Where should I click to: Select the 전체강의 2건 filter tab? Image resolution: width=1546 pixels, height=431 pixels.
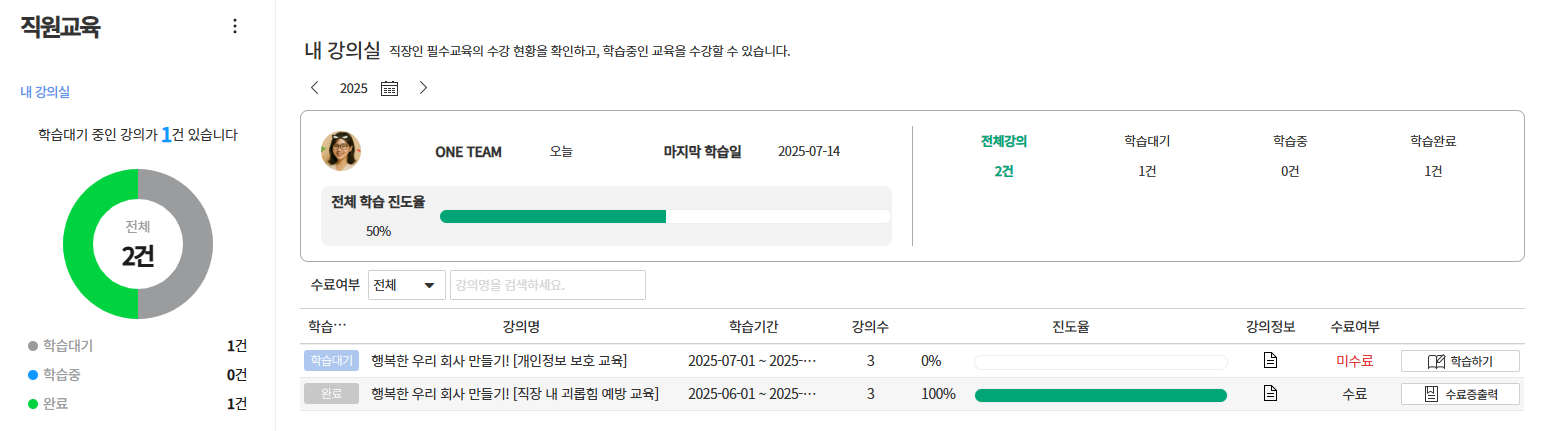[x=1004, y=155]
